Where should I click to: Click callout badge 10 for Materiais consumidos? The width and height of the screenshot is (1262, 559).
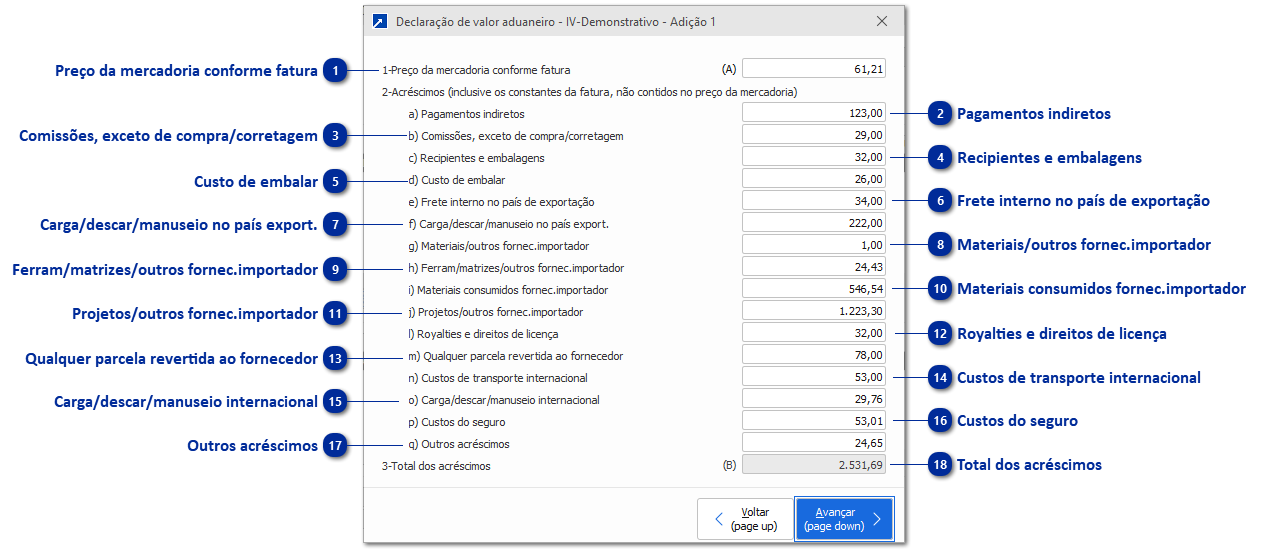pyautogui.click(x=940, y=289)
